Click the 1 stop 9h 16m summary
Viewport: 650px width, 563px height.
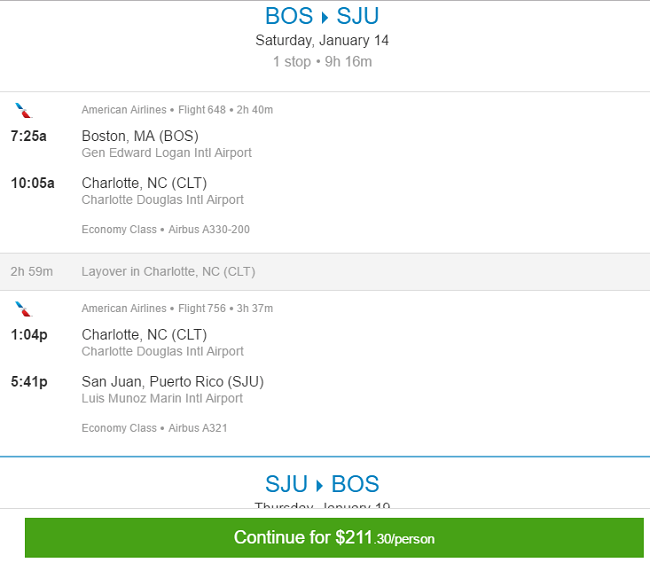point(322,62)
